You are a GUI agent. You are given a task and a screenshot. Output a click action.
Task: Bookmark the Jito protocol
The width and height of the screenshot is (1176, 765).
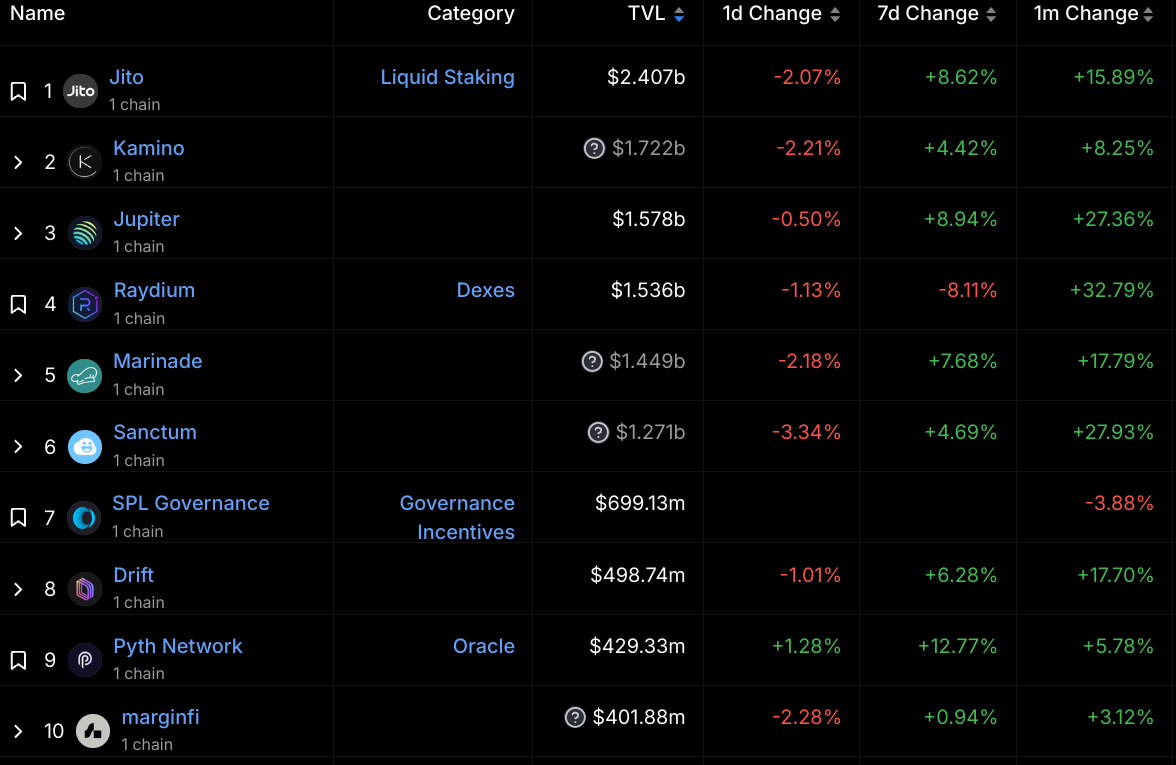[18, 91]
